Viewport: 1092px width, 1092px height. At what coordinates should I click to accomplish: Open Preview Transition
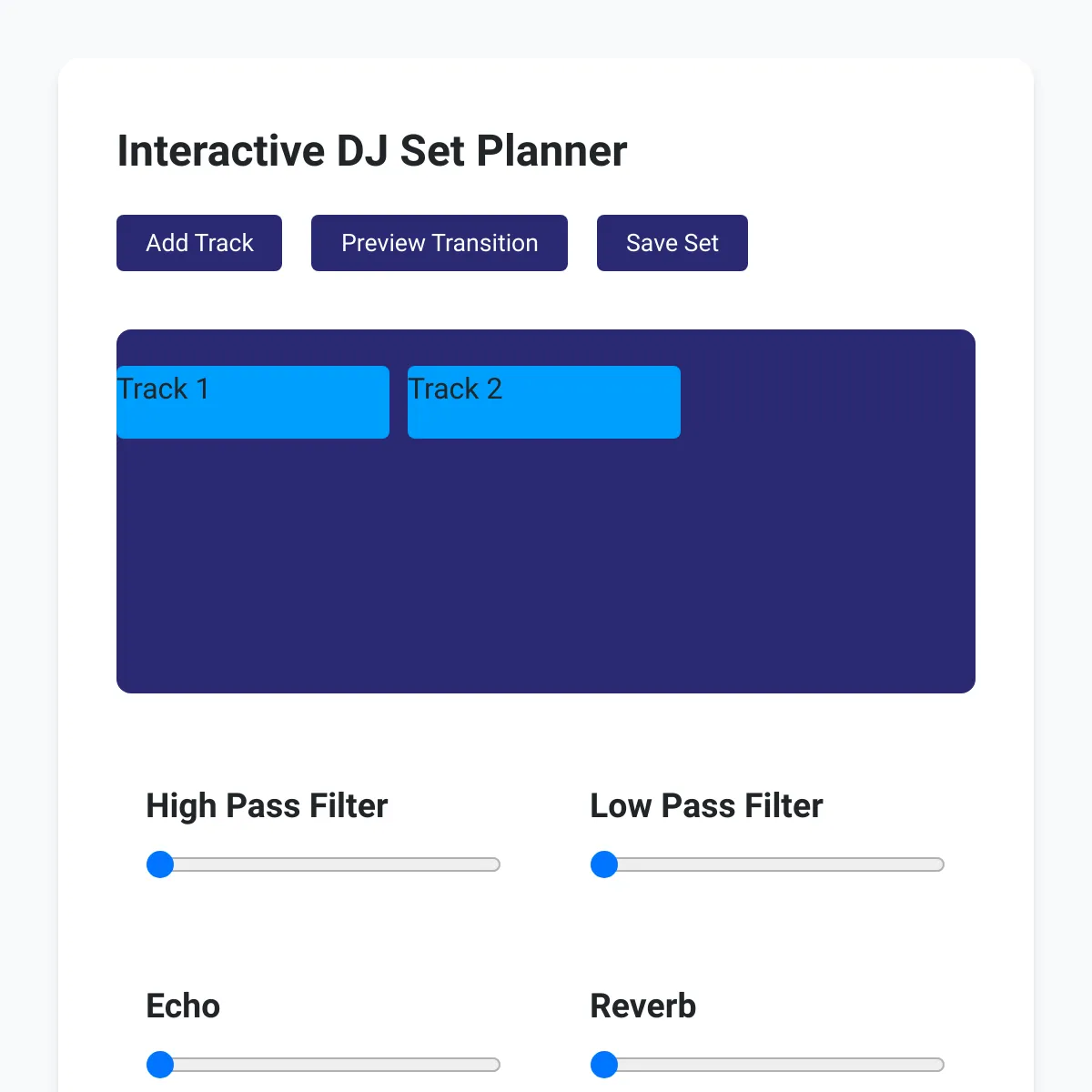coord(440,243)
